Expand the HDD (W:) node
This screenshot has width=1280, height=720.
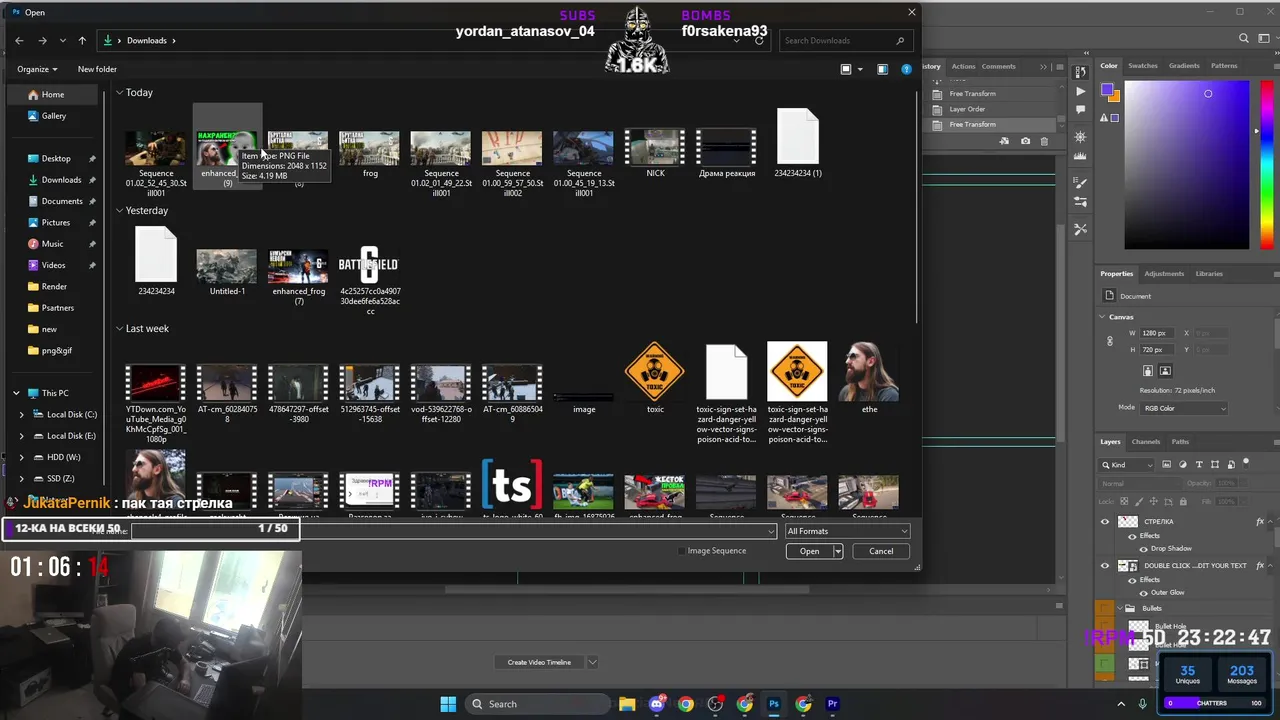coord(22,457)
